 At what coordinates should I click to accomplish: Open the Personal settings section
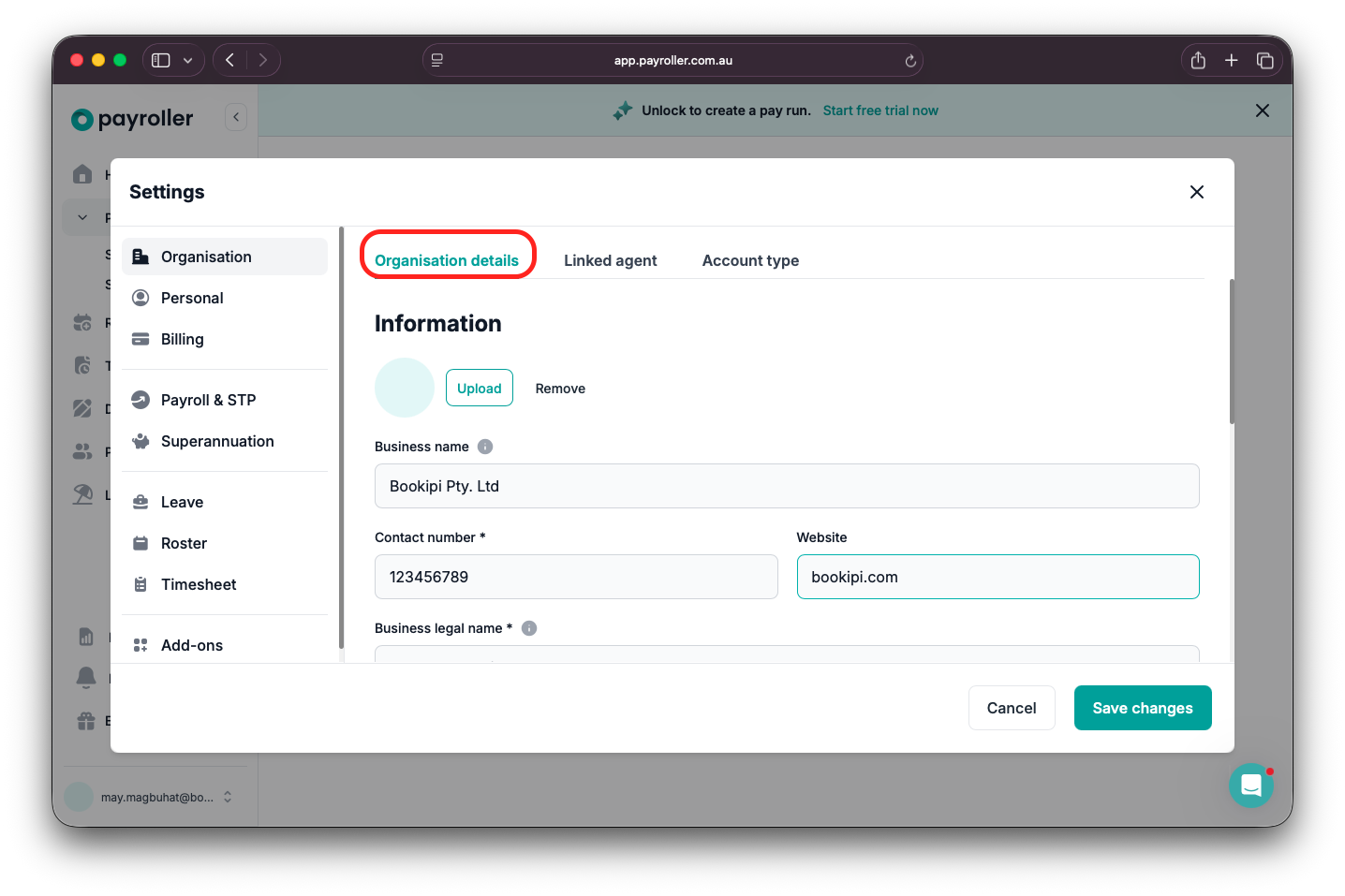tap(225, 298)
